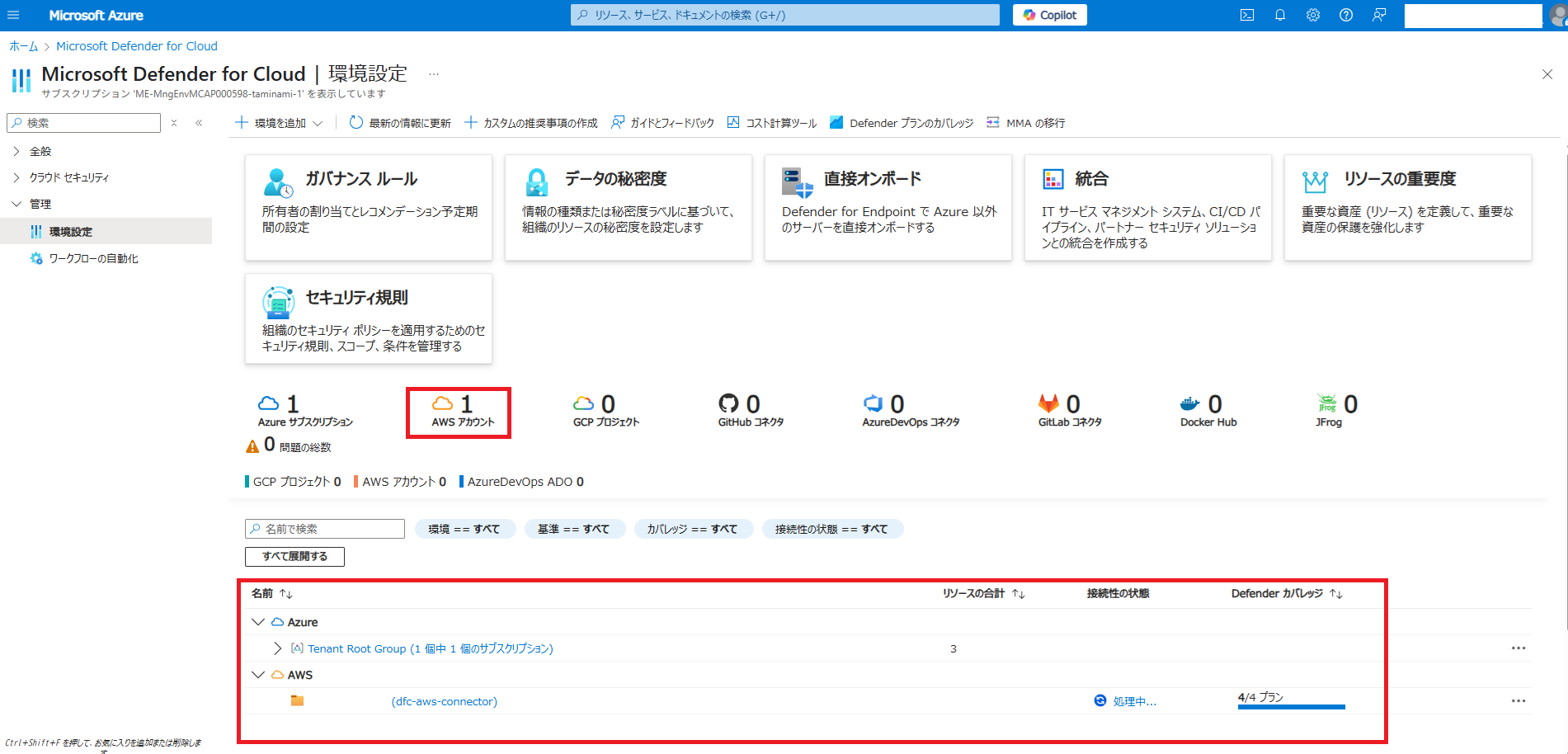This screenshot has width=1568, height=754.
Task: Open the Microsoft Defender for Cloud breadcrumb
Action: (x=137, y=46)
